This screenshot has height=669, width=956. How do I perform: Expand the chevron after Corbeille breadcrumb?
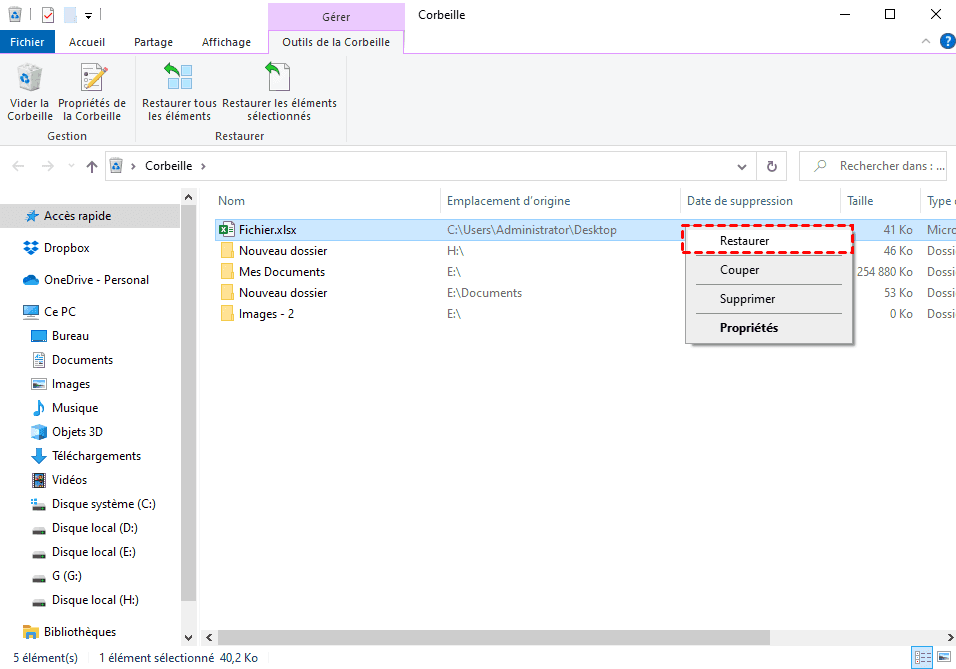click(x=203, y=166)
